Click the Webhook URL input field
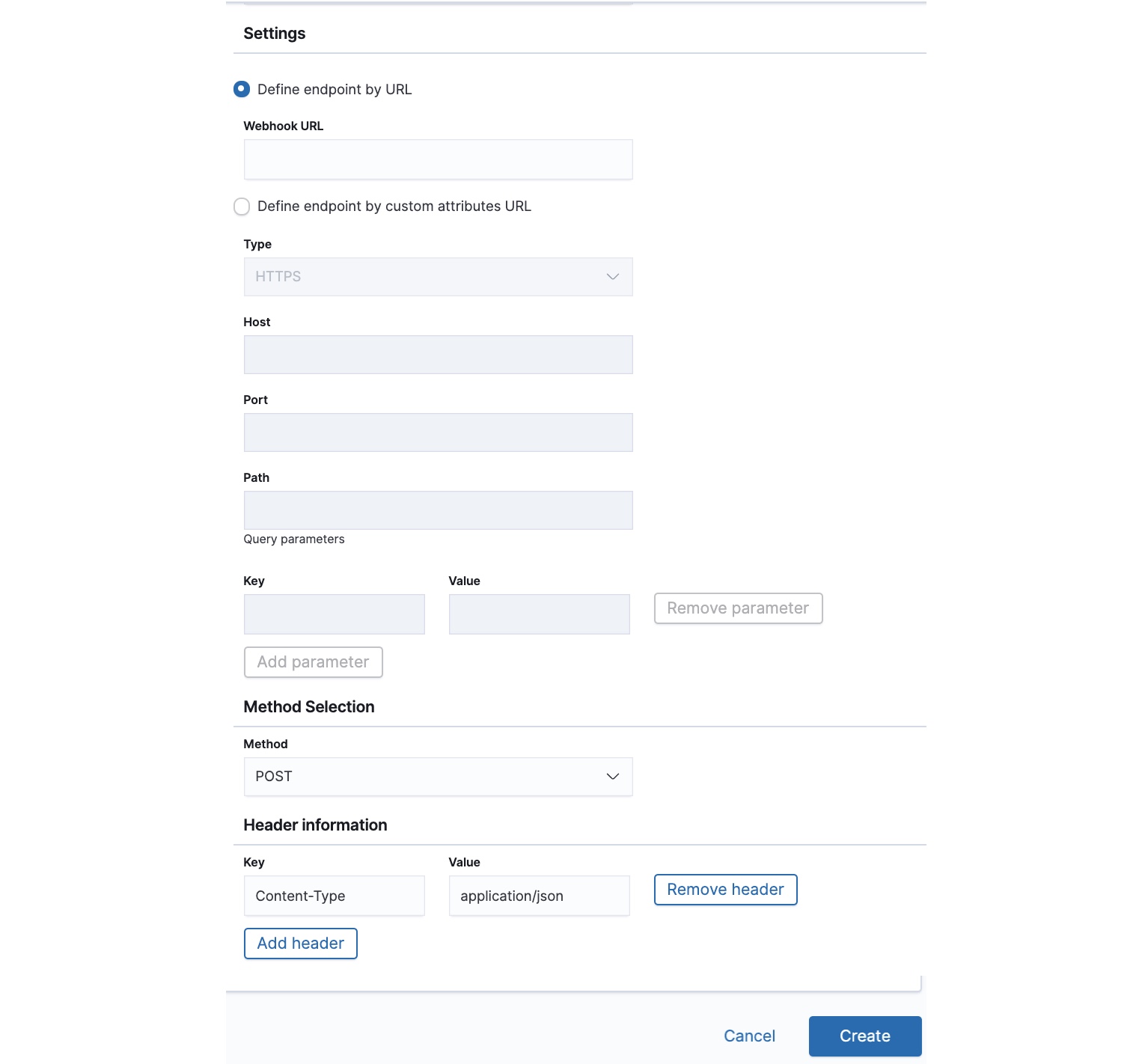This screenshot has height=1064, width=1148. pos(438,159)
